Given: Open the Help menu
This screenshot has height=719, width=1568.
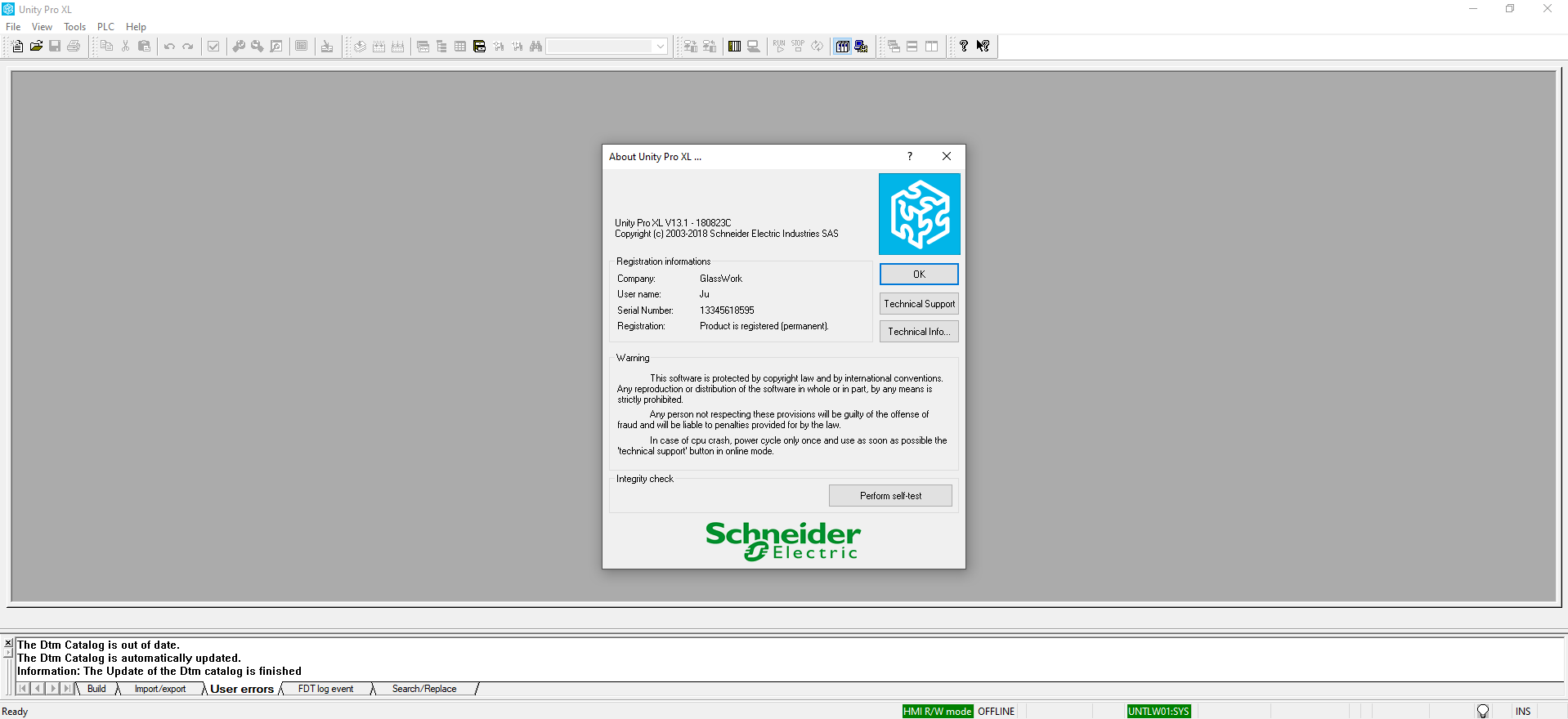Looking at the screenshot, I should click(136, 27).
